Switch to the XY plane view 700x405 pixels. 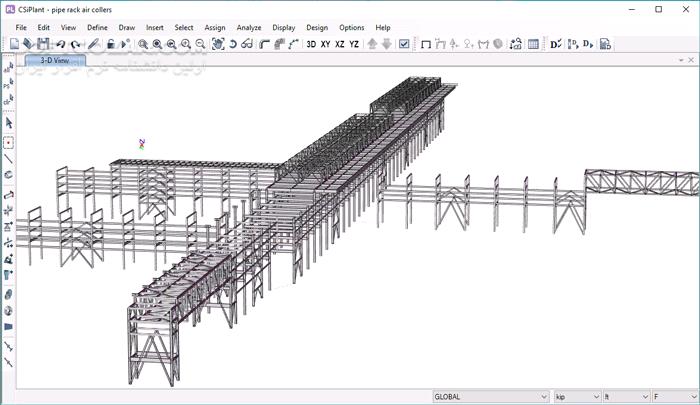point(326,44)
